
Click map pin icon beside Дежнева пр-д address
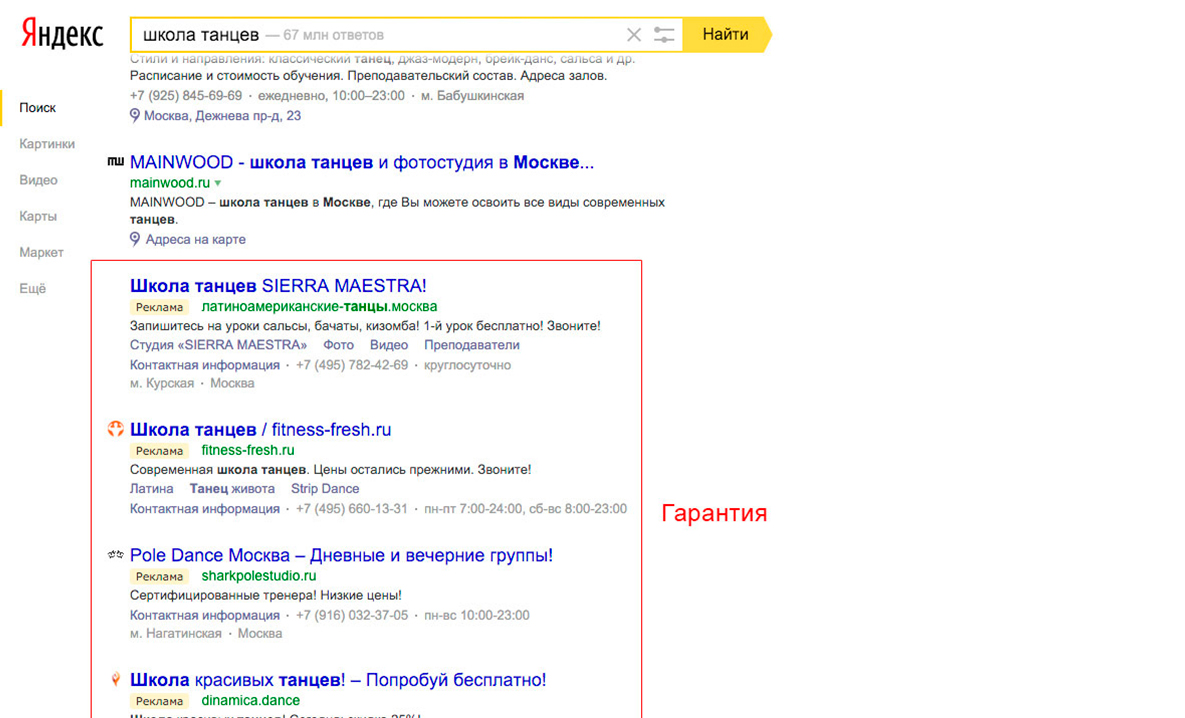[x=135, y=115]
